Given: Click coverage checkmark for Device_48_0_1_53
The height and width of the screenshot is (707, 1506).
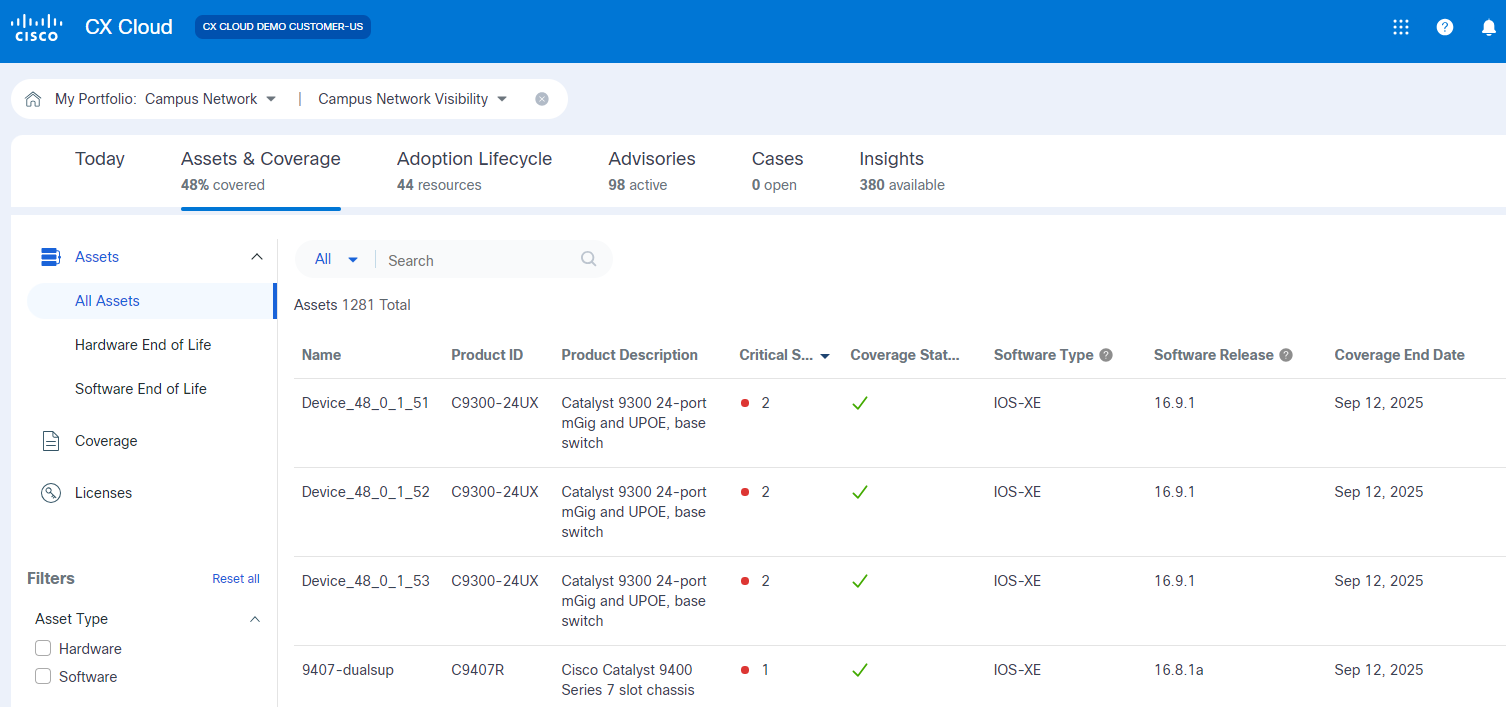Looking at the screenshot, I should 860,581.
